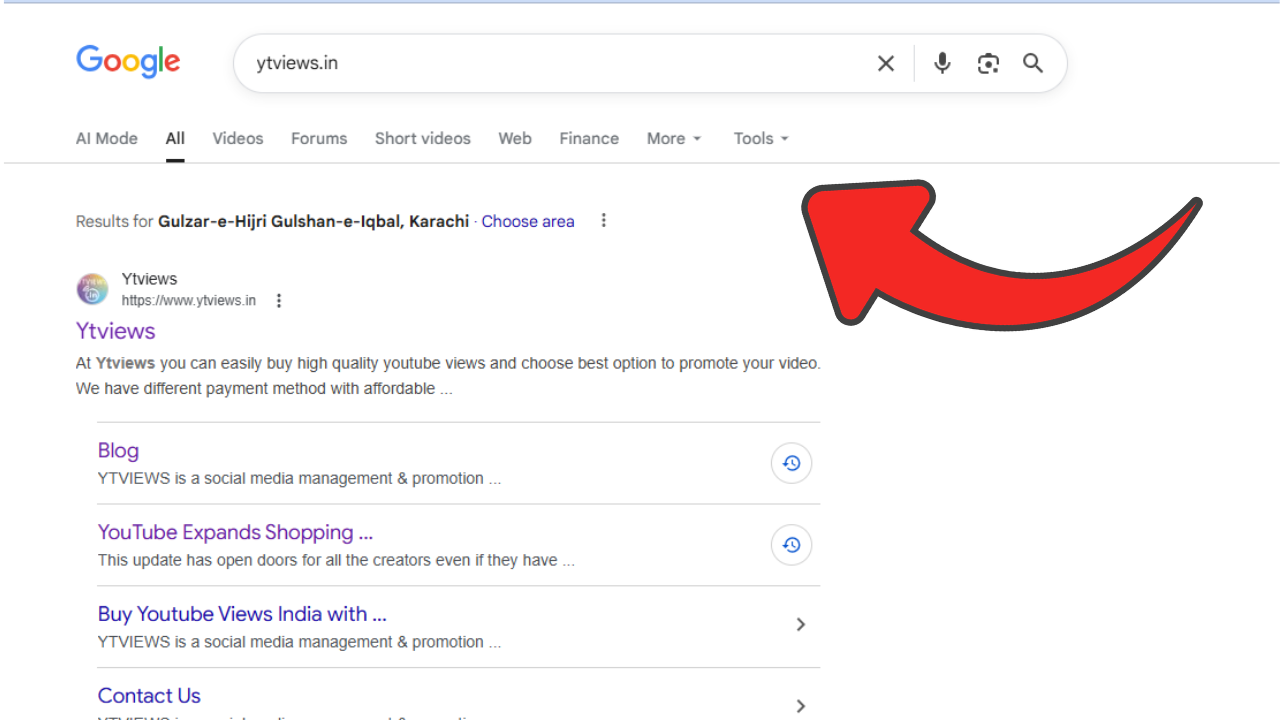Expand the More dropdown menu
This screenshot has height=720, width=1280.
coord(674,139)
